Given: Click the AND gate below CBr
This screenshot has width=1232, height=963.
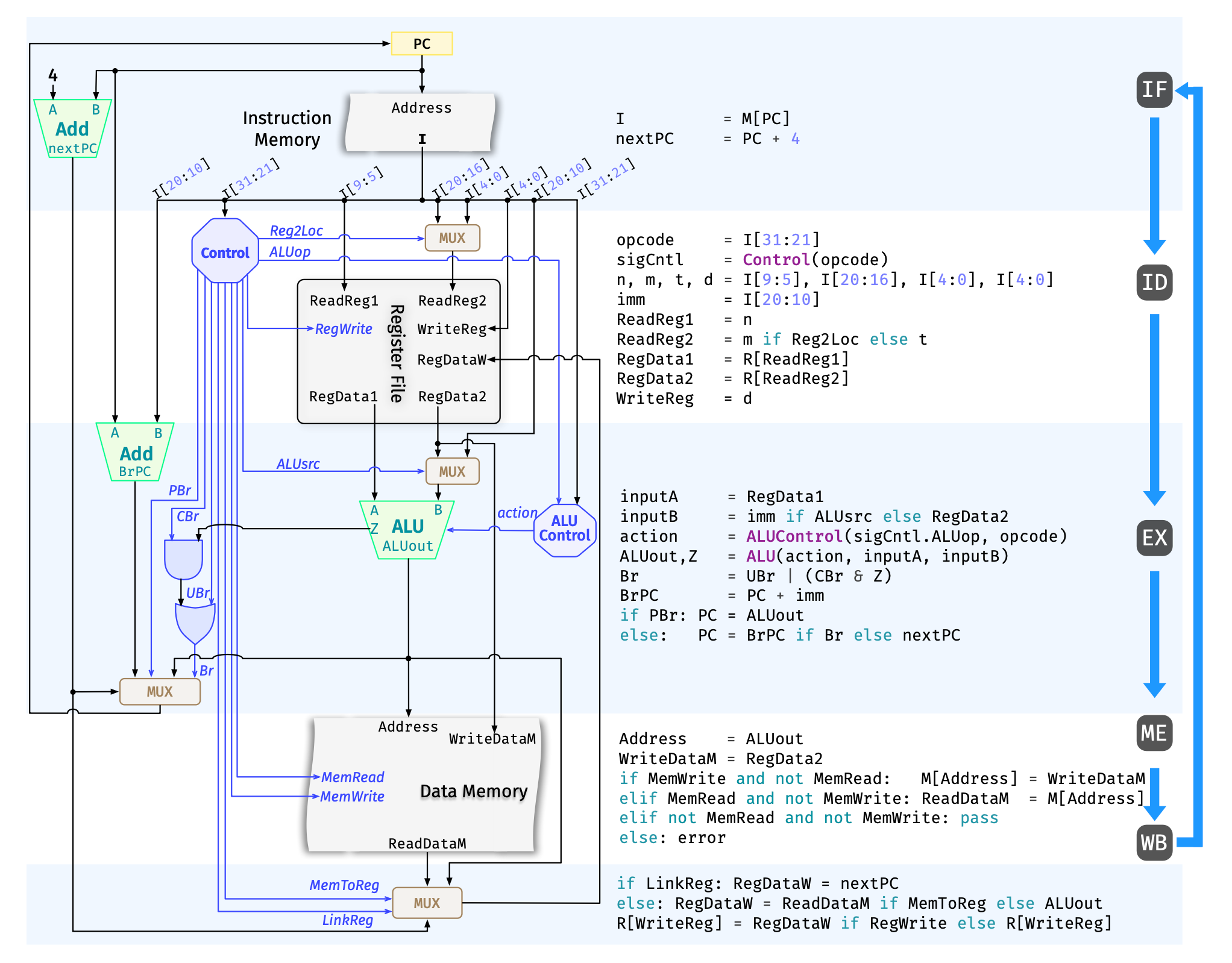Looking at the screenshot, I should click(x=183, y=559).
